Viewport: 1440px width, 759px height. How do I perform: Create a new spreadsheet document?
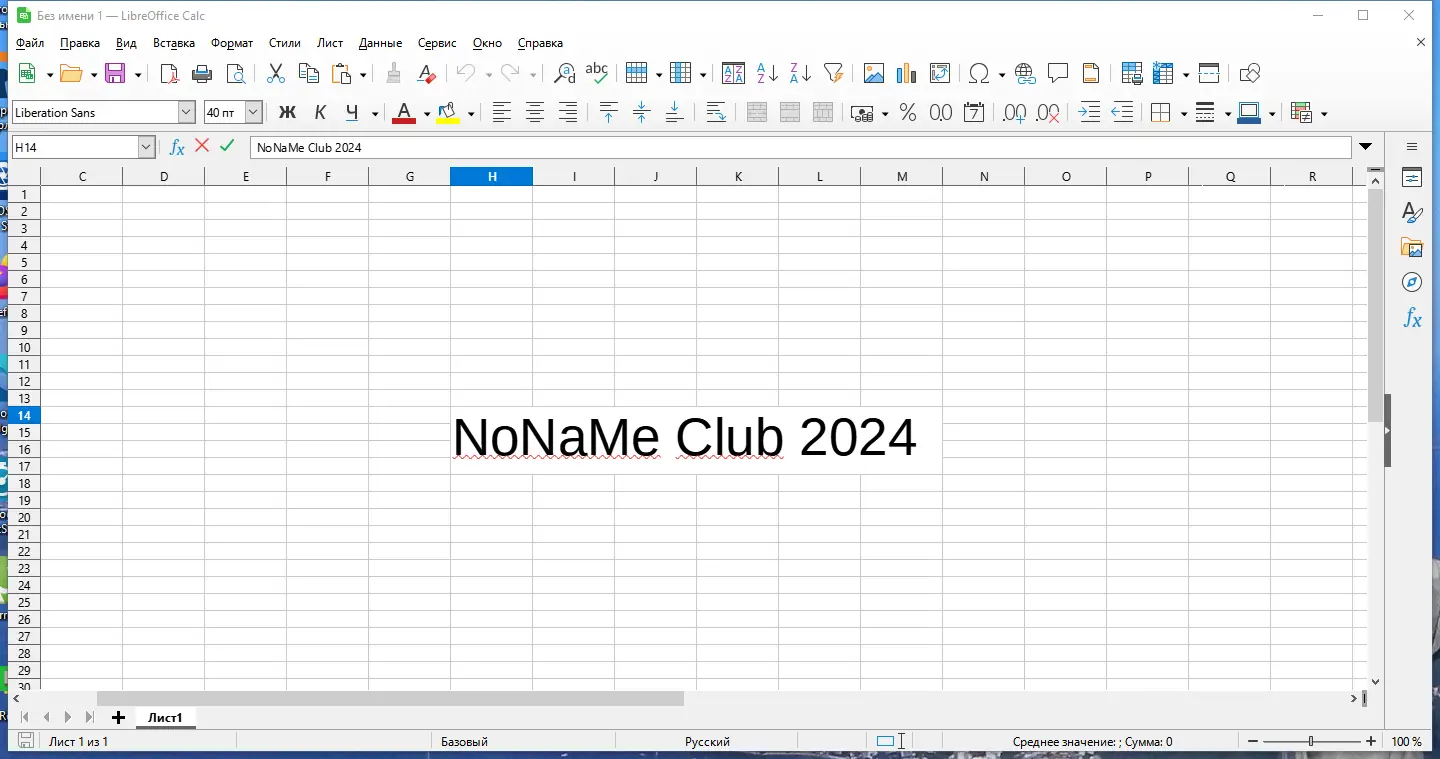tap(28, 73)
